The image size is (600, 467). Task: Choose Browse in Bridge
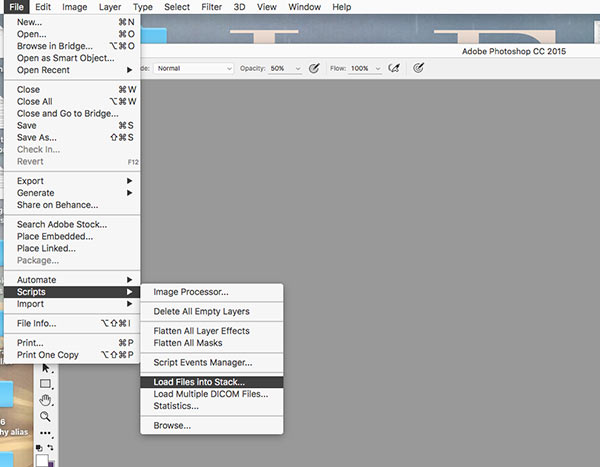pos(72,46)
